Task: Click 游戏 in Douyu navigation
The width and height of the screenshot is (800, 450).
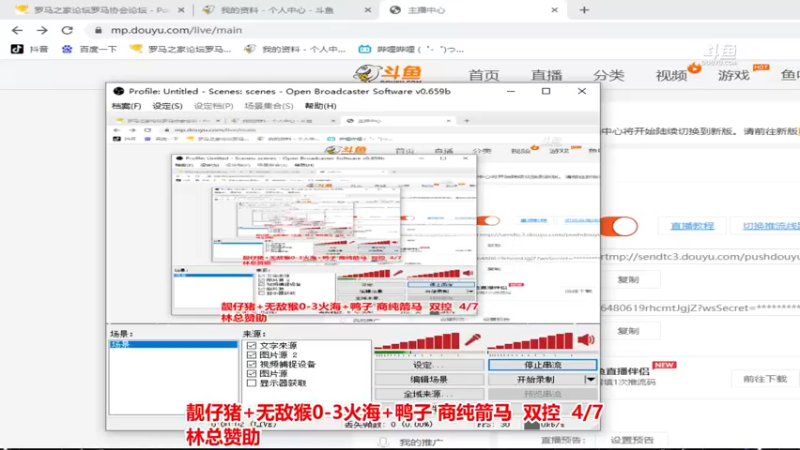Action: coord(734,76)
